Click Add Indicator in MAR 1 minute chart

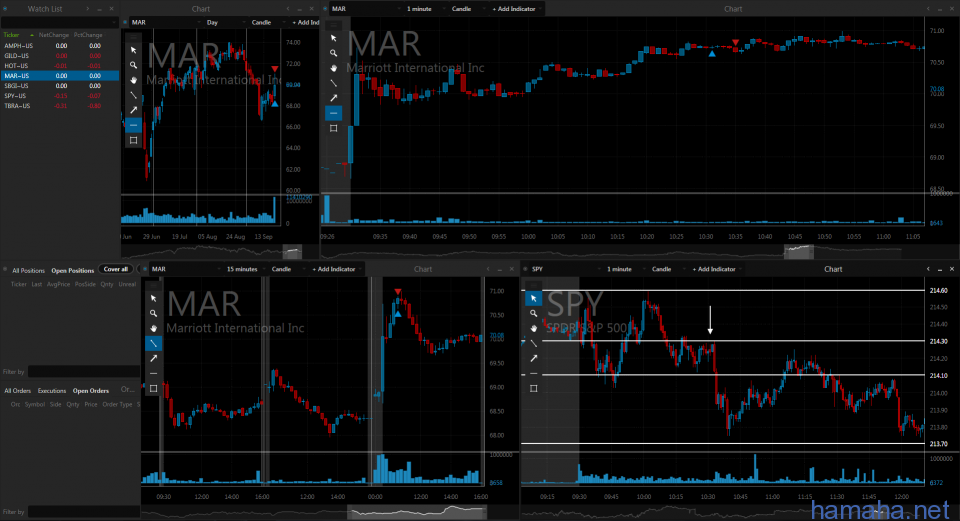point(514,9)
